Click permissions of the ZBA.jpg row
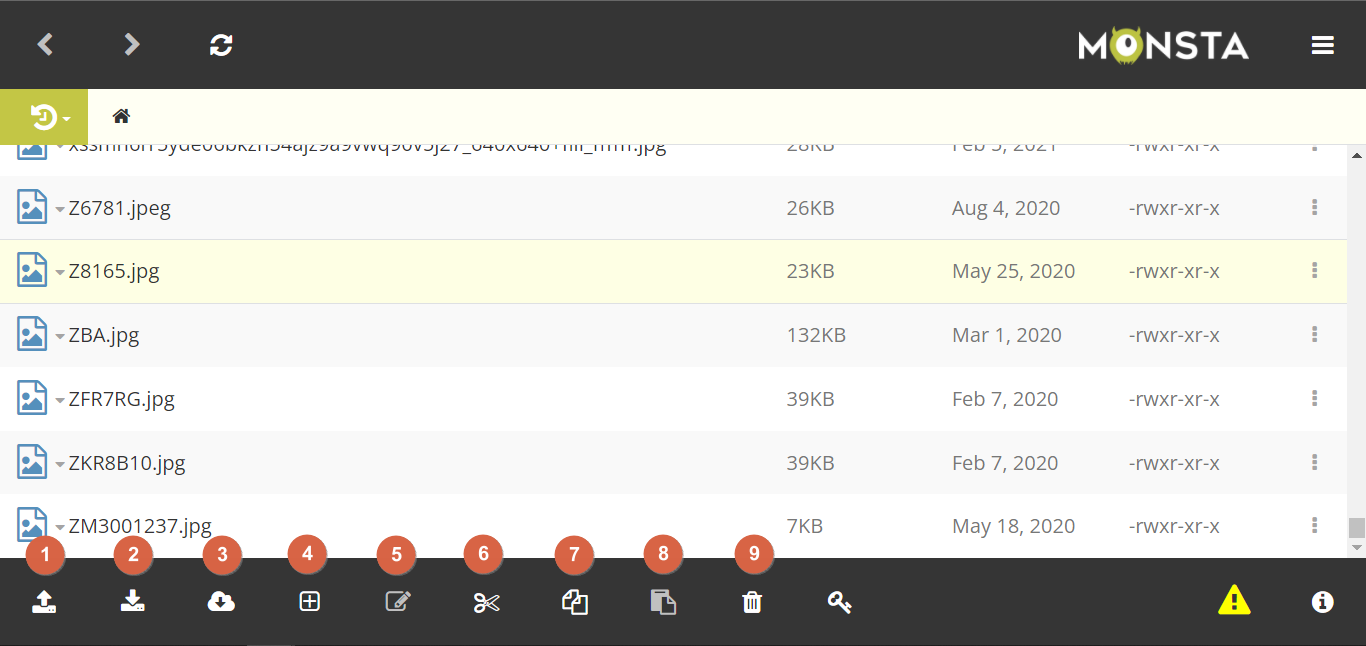The image size is (1366, 646). (x=1174, y=335)
